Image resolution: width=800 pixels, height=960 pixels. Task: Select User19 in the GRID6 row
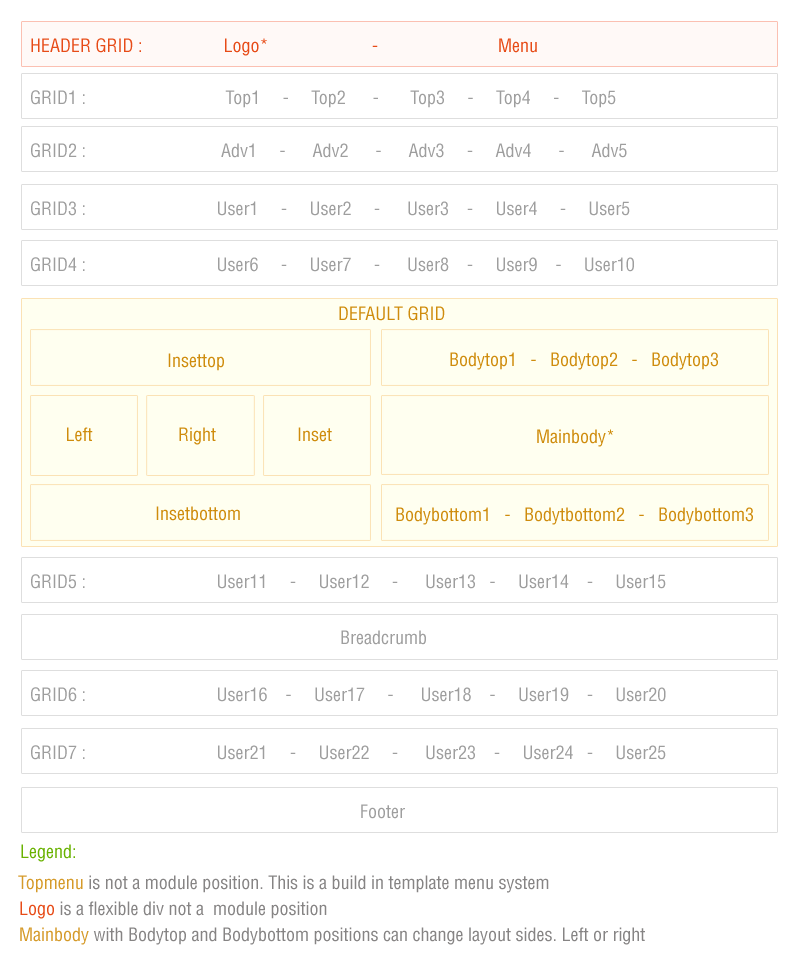coord(543,695)
